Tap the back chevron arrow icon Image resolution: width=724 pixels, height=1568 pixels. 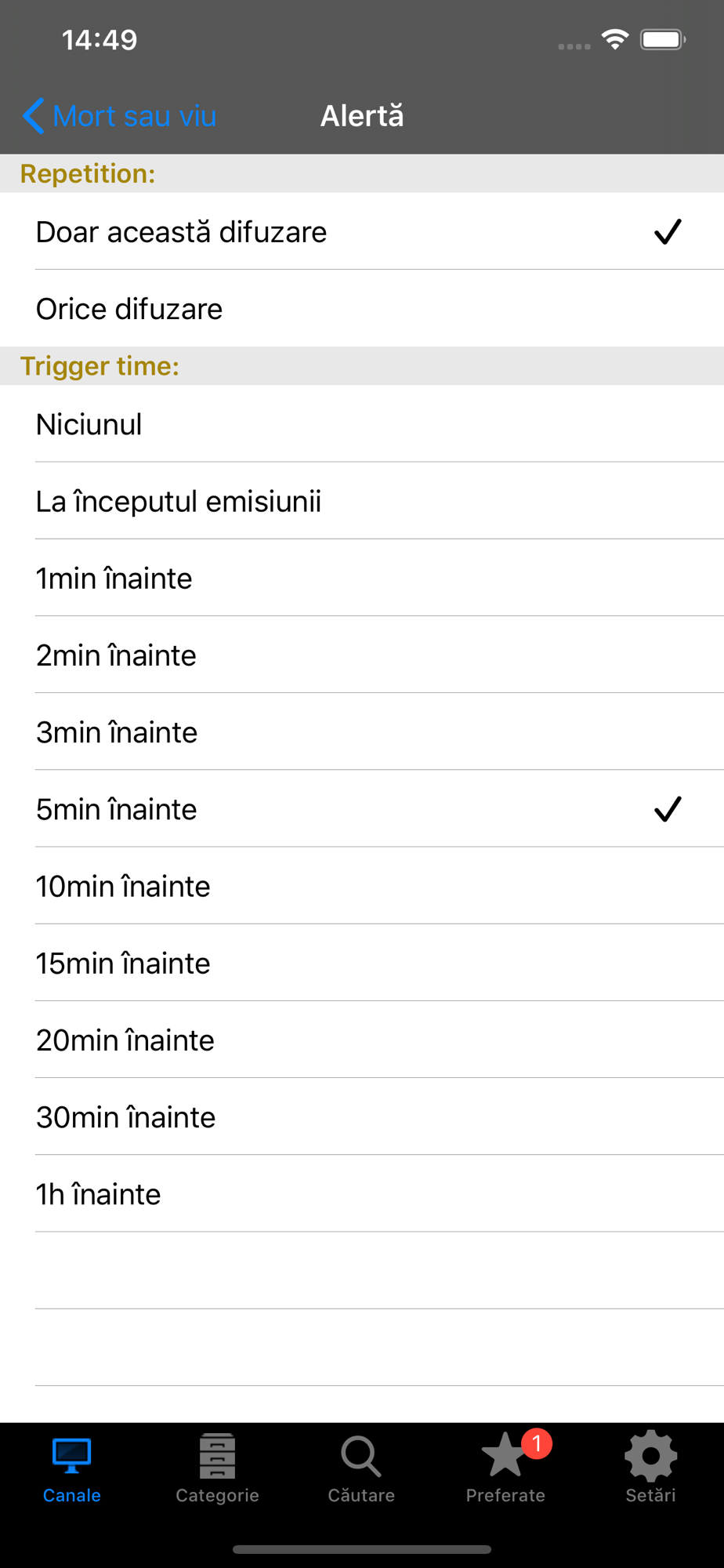pos(33,116)
